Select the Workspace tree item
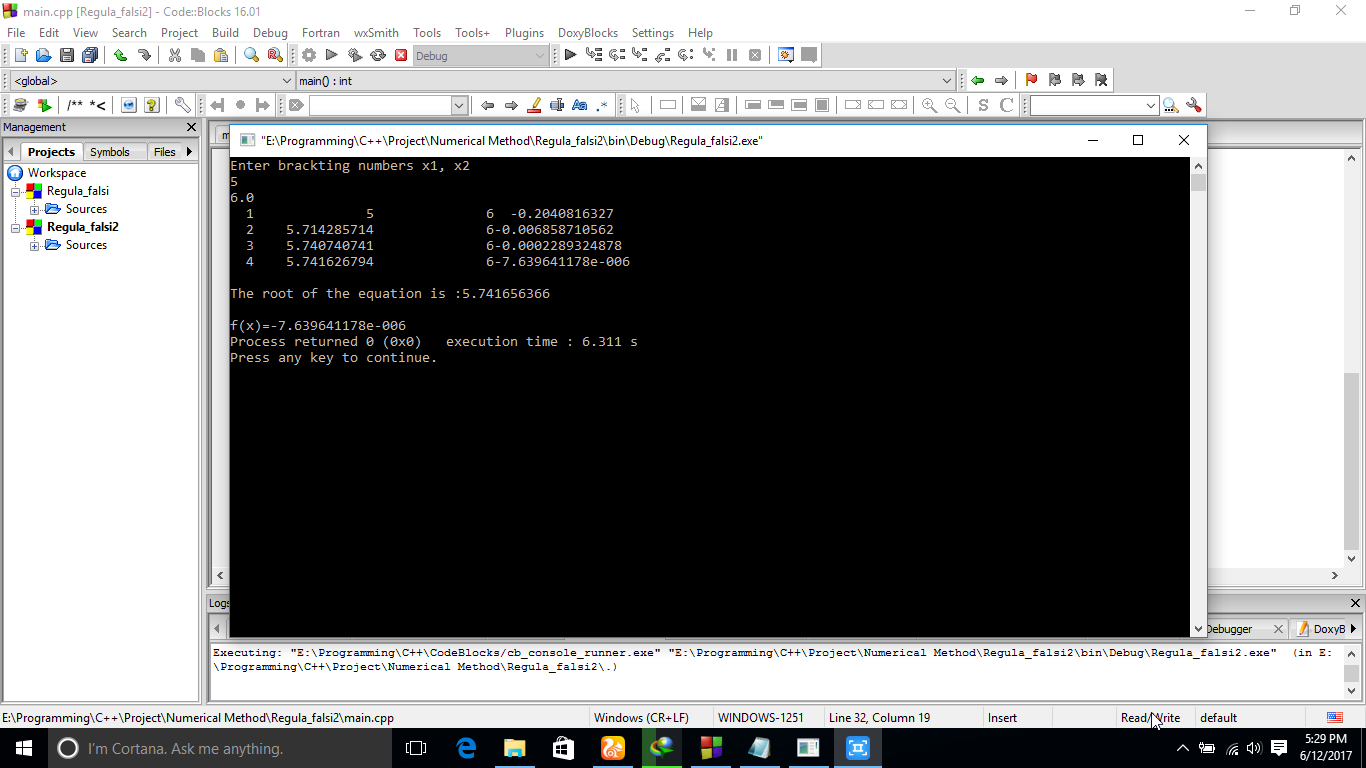 point(56,173)
